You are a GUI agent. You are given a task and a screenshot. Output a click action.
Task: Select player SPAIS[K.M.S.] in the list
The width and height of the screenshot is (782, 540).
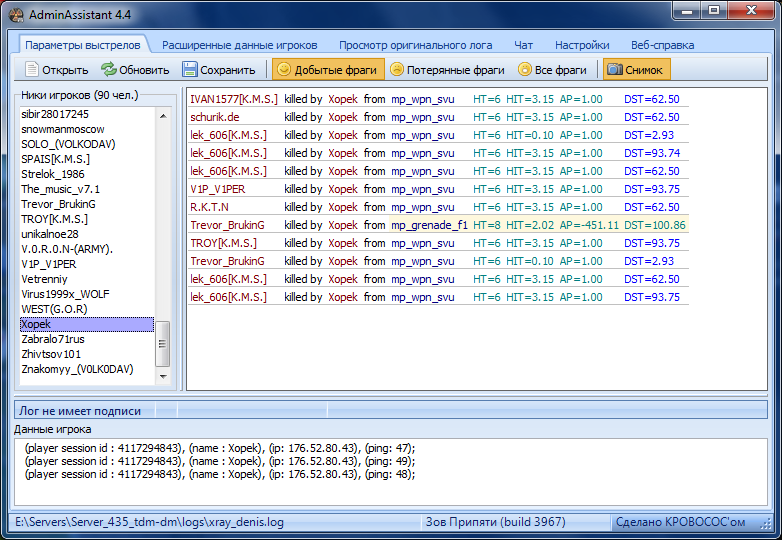click(87, 159)
